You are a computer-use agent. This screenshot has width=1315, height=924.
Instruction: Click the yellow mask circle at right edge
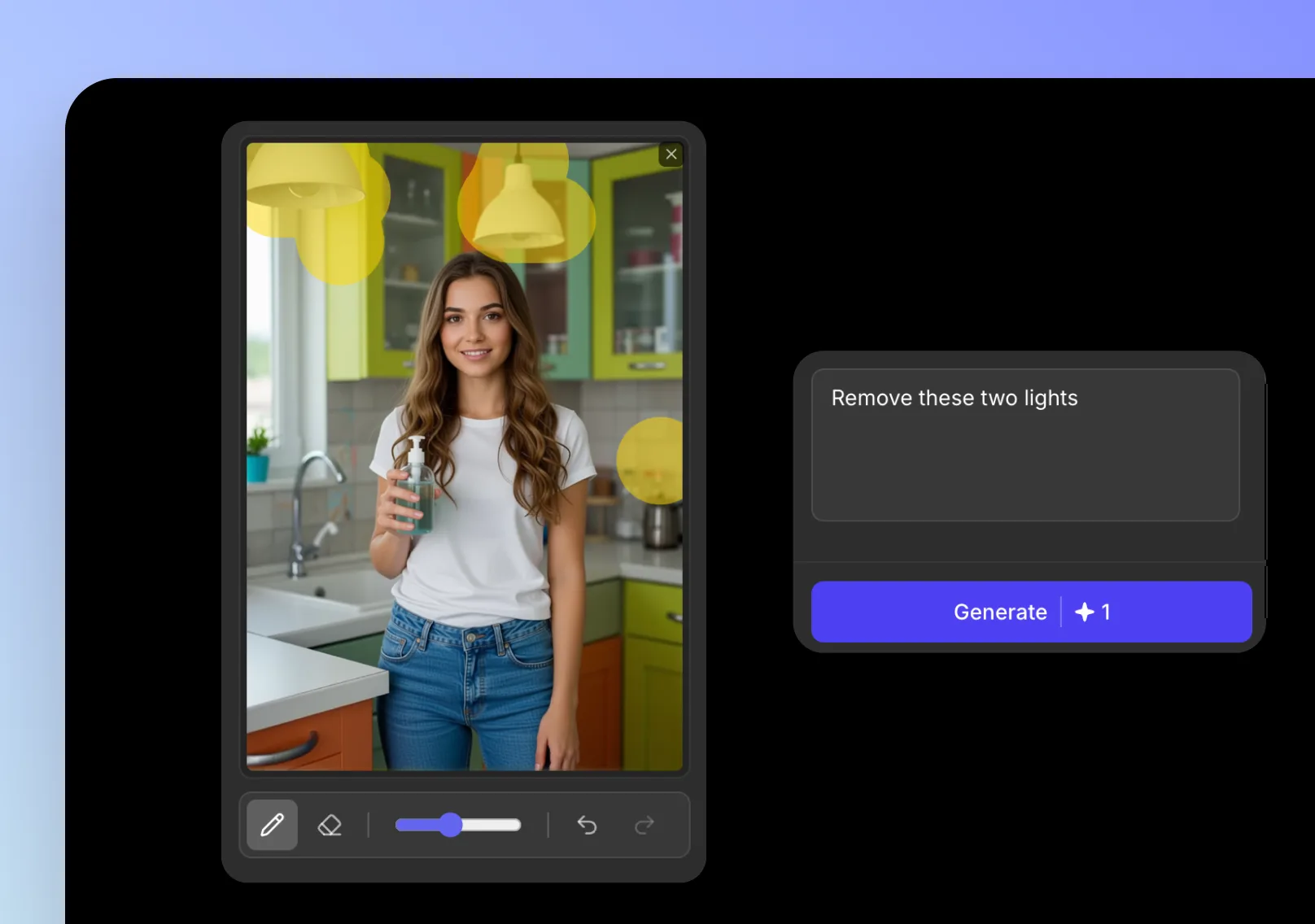tap(653, 460)
